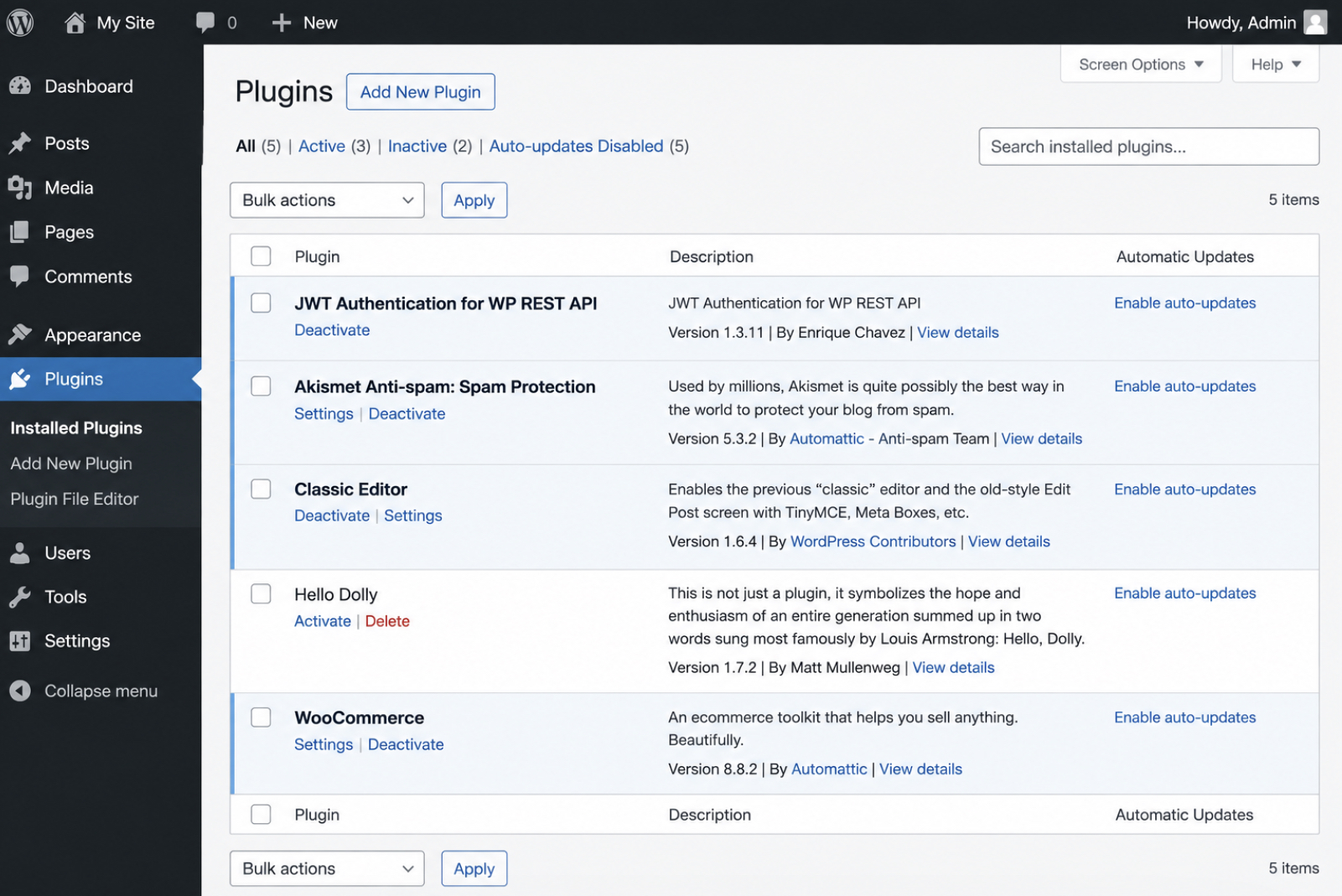The height and width of the screenshot is (896, 1342).
Task: Enable auto-updates for JWT Authentication
Action: coord(1185,303)
